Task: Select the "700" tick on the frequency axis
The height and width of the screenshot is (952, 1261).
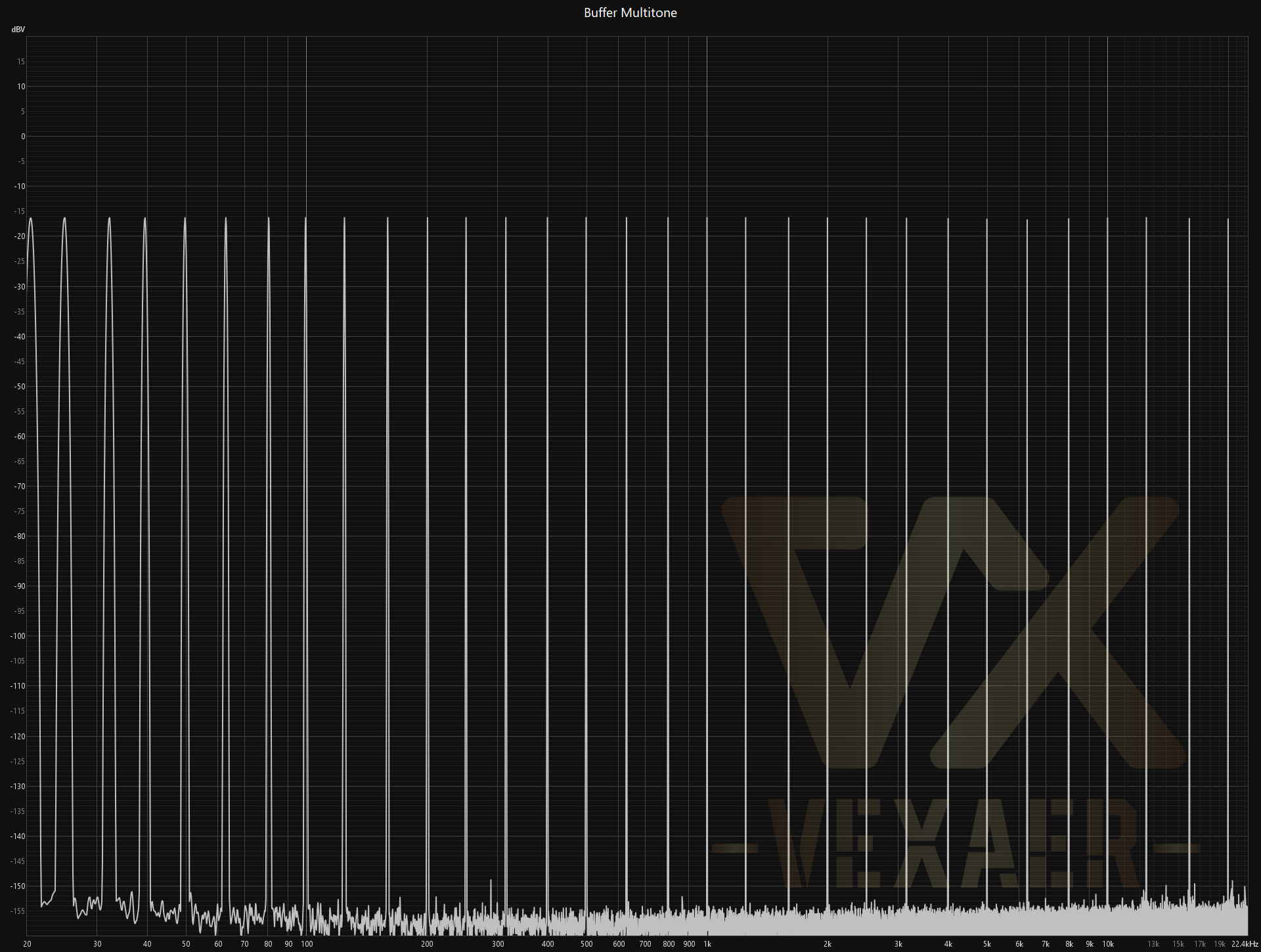Action: click(645, 944)
